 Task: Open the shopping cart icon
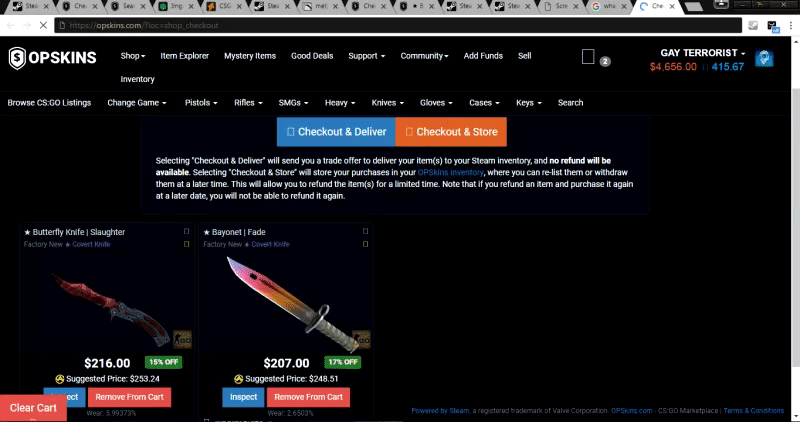click(x=588, y=57)
